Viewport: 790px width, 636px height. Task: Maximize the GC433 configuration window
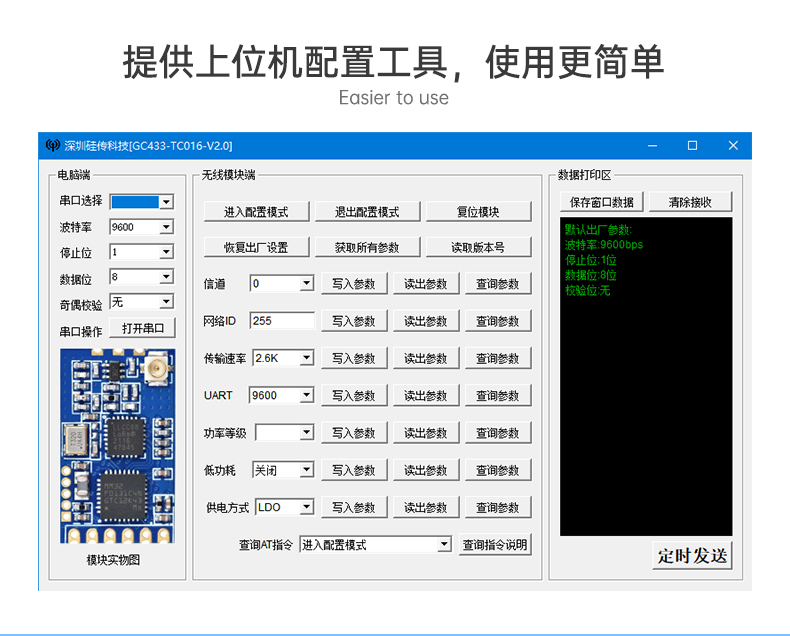(692, 146)
